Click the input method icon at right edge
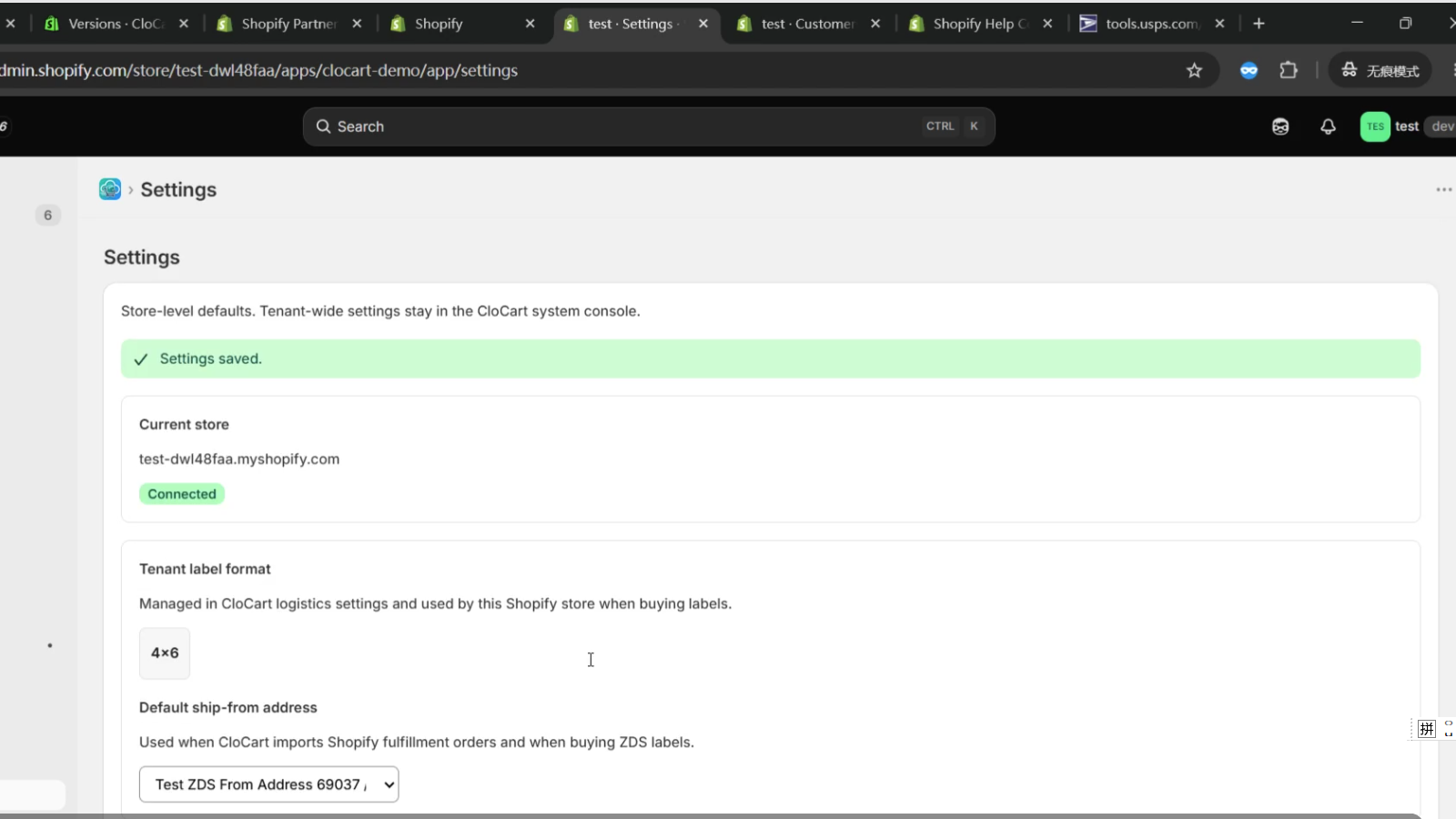 1427,728
